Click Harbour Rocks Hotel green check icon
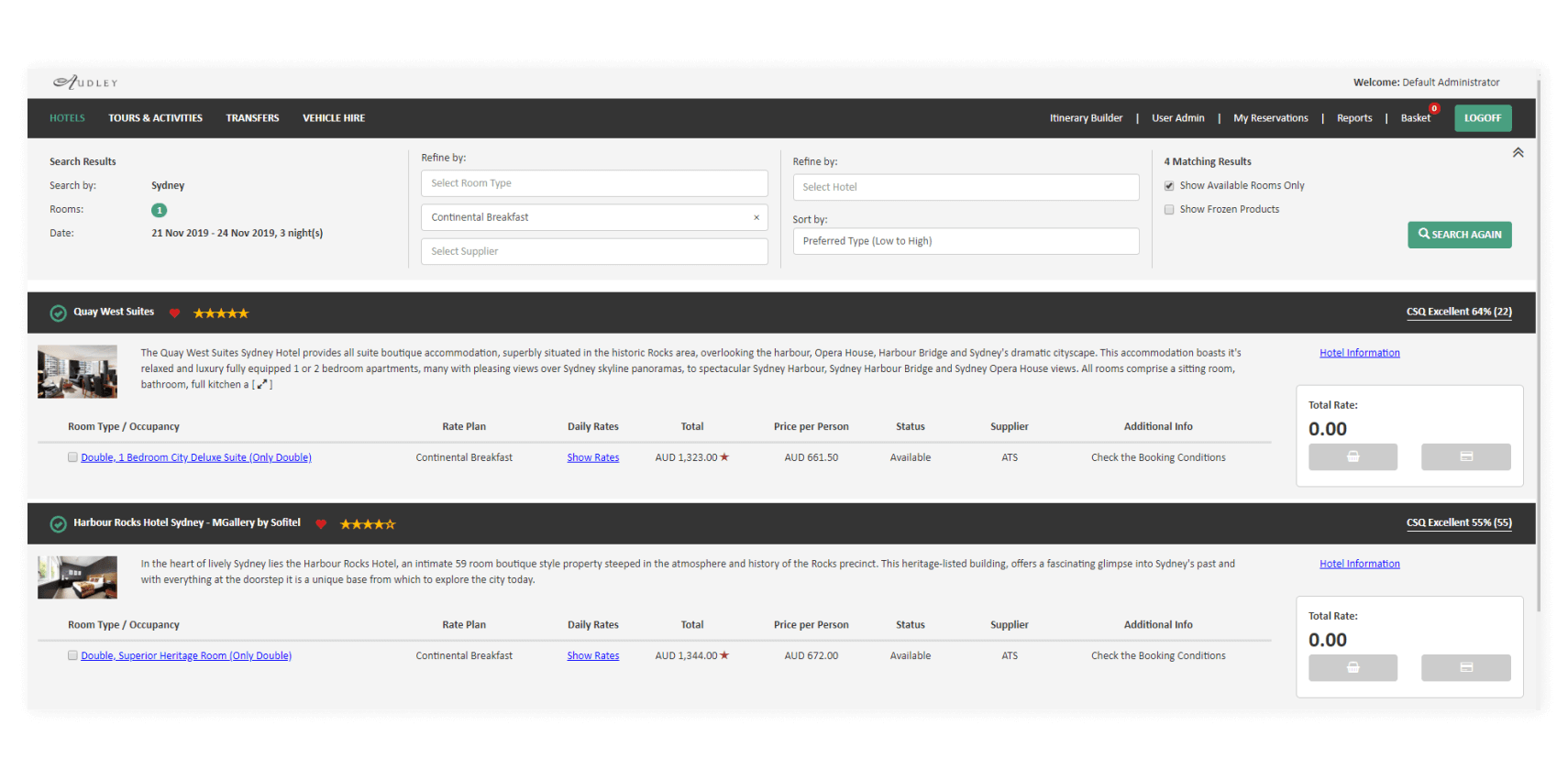 58,524
